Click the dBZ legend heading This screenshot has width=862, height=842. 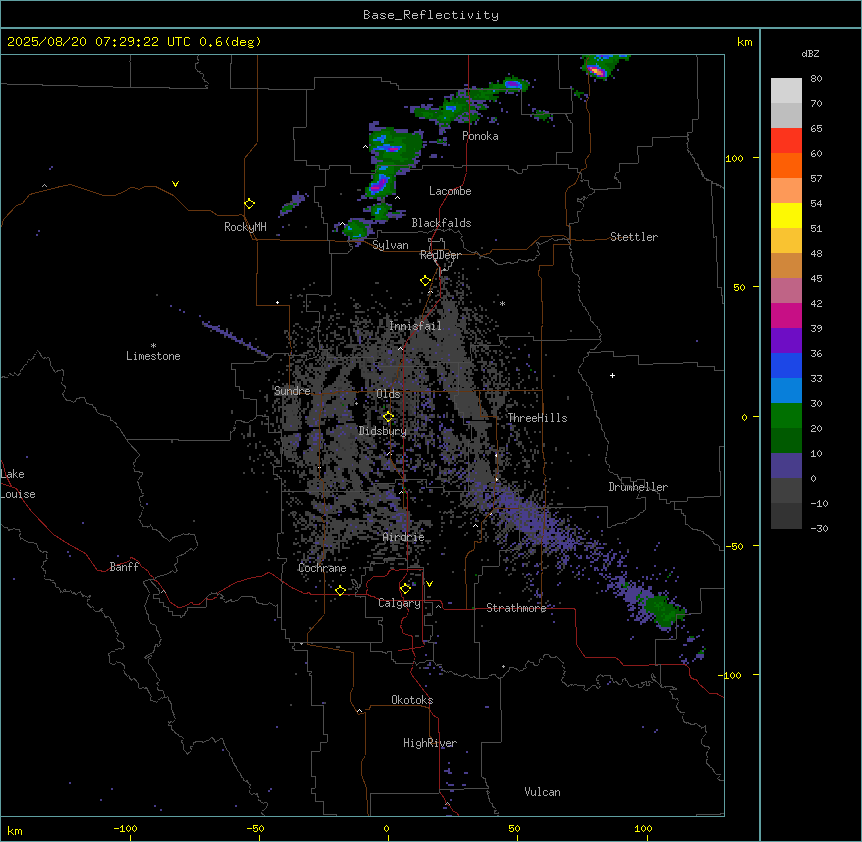point(810,53)
